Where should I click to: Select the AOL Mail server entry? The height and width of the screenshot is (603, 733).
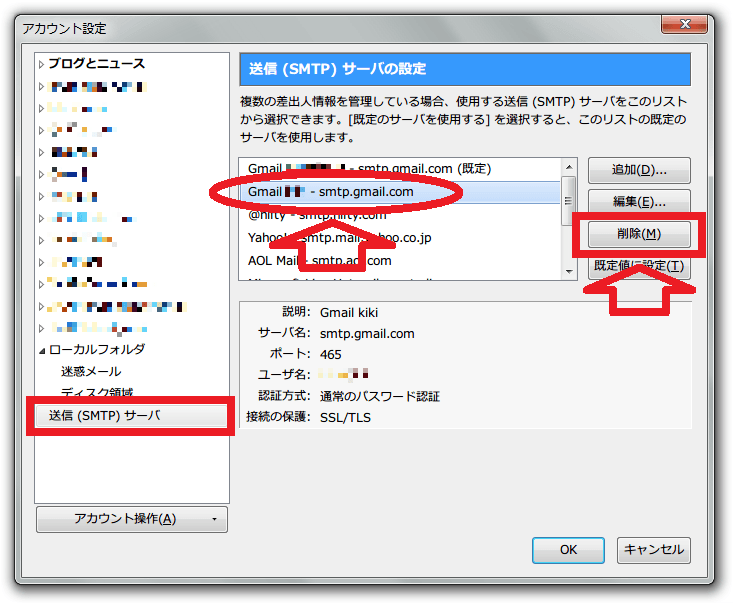click(x=400, y=261)
